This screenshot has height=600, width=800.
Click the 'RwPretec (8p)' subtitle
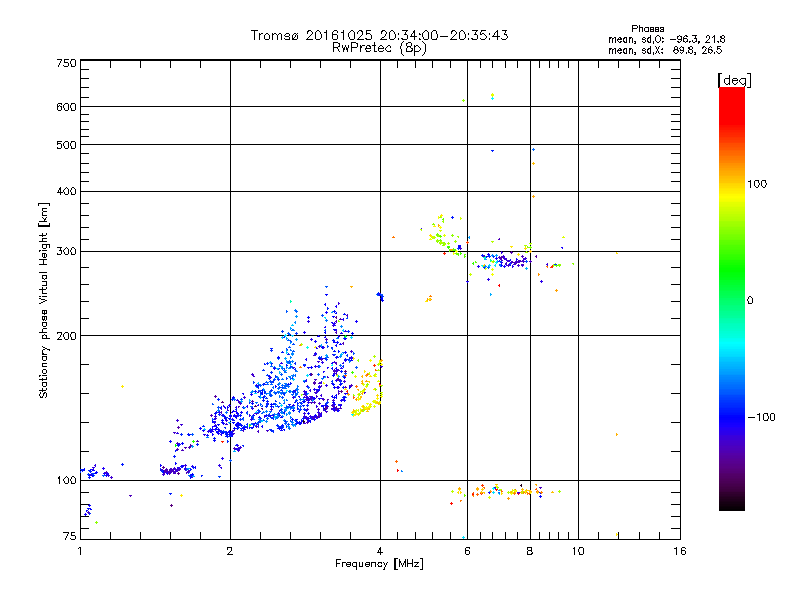click(x=379, y=48)
